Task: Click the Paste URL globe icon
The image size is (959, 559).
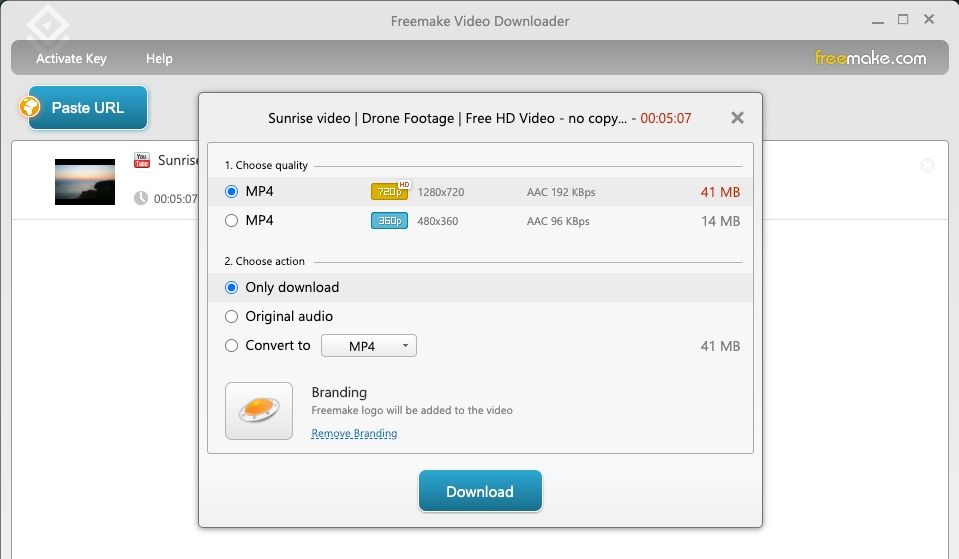Action: pyautogui.click(x=29, y=107)
